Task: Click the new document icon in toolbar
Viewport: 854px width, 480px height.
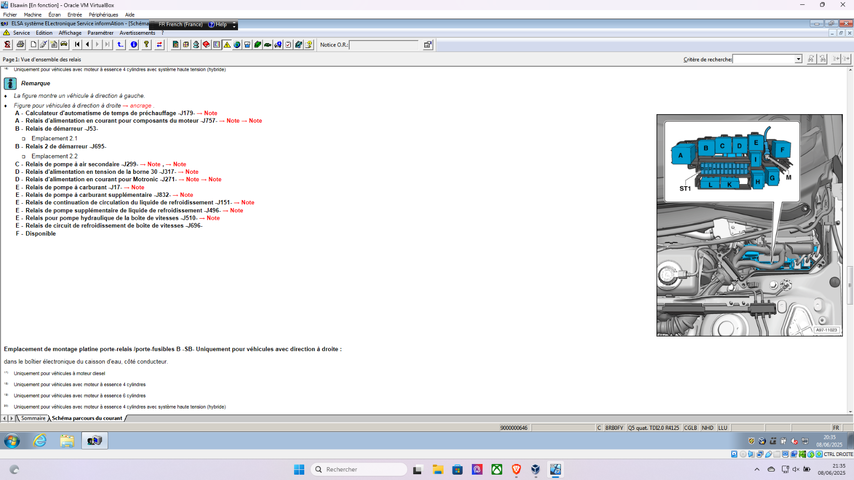Action: tap(33, 45)
